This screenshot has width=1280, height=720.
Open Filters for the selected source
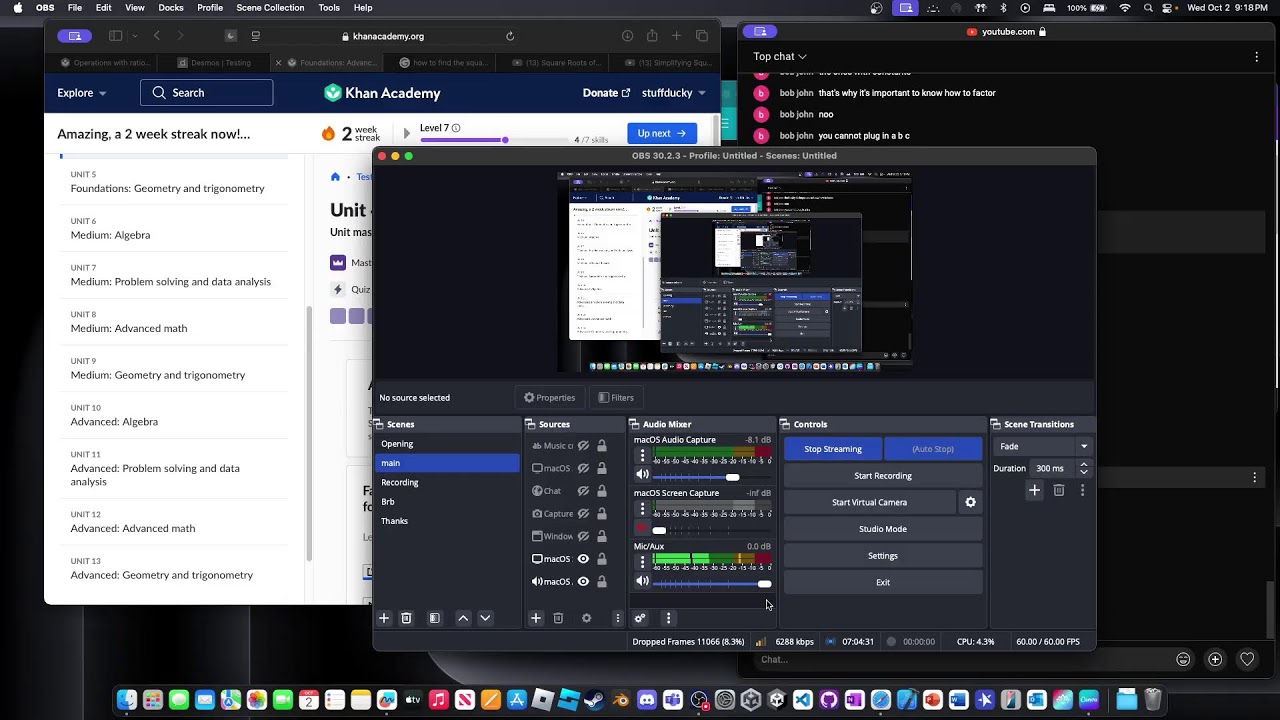(x=616, y=398)
